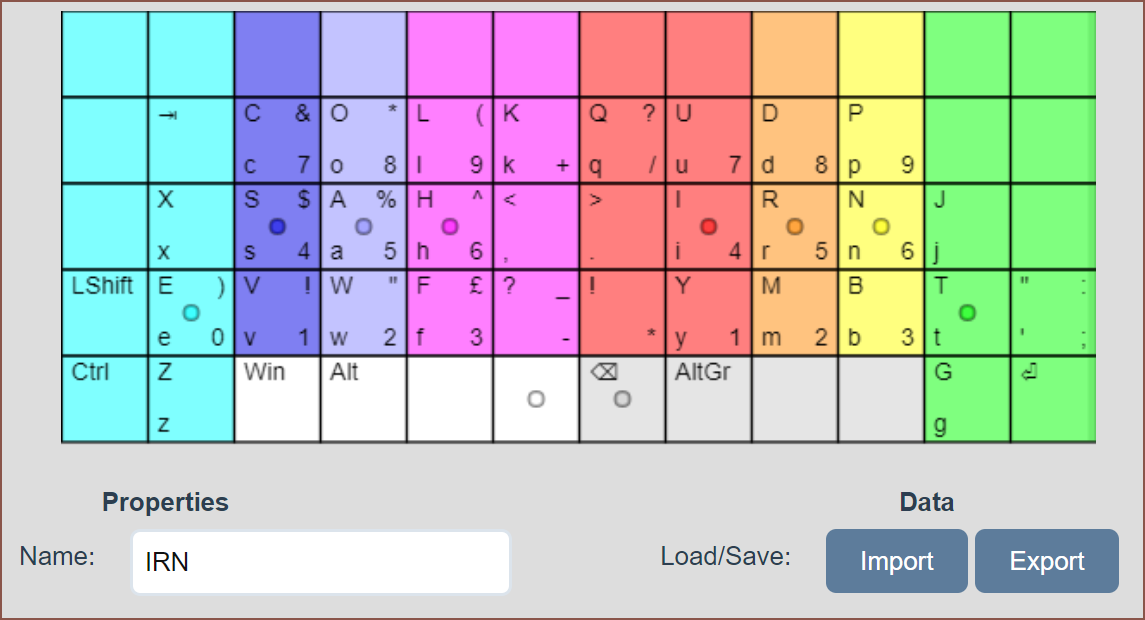This screenshot has width=1145, height=620.
Task: Click the Import button
Action: point(896,561)
